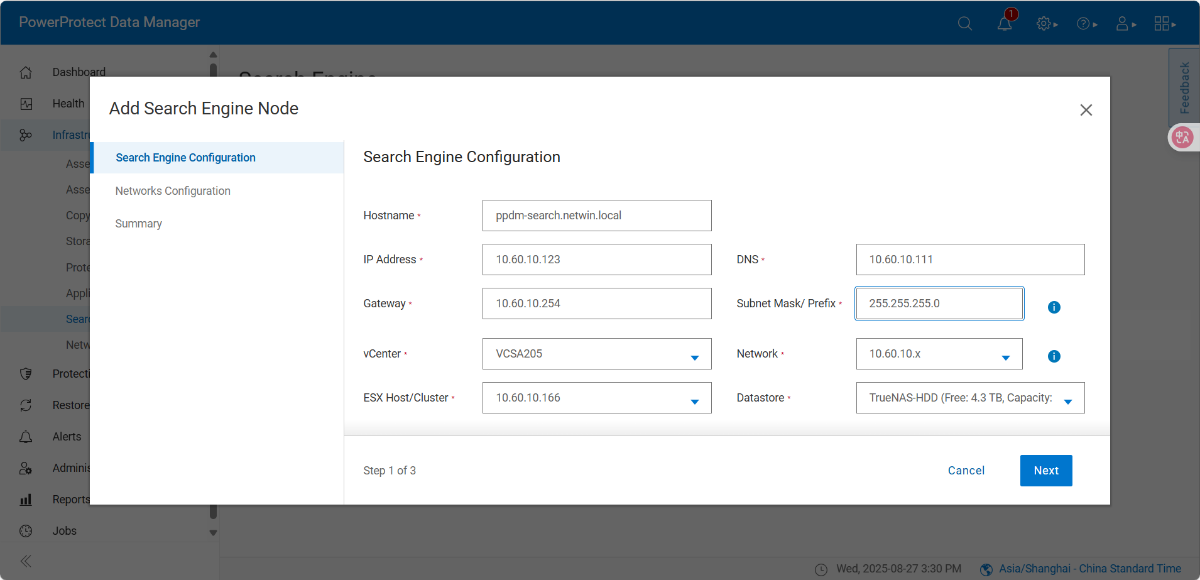Open Health in the sidebar menu
This screenshot has width=1200, height=580.
click(x=68, y=103)
